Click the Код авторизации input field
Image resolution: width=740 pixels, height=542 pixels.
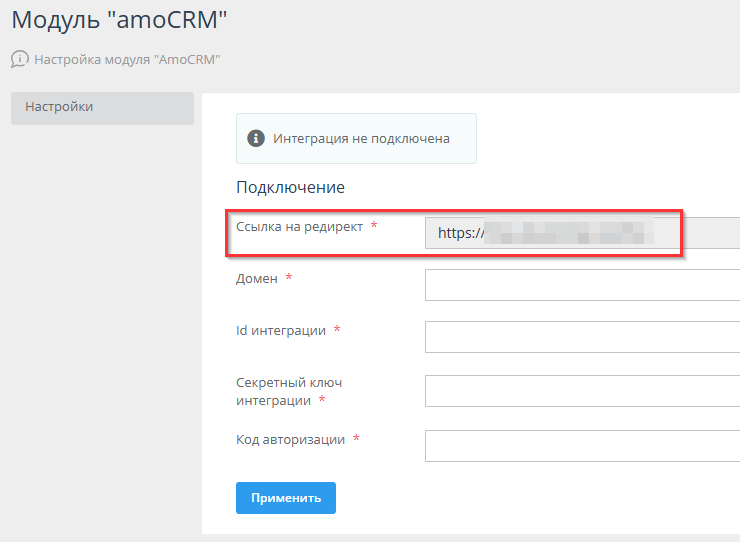click(582, 446)
